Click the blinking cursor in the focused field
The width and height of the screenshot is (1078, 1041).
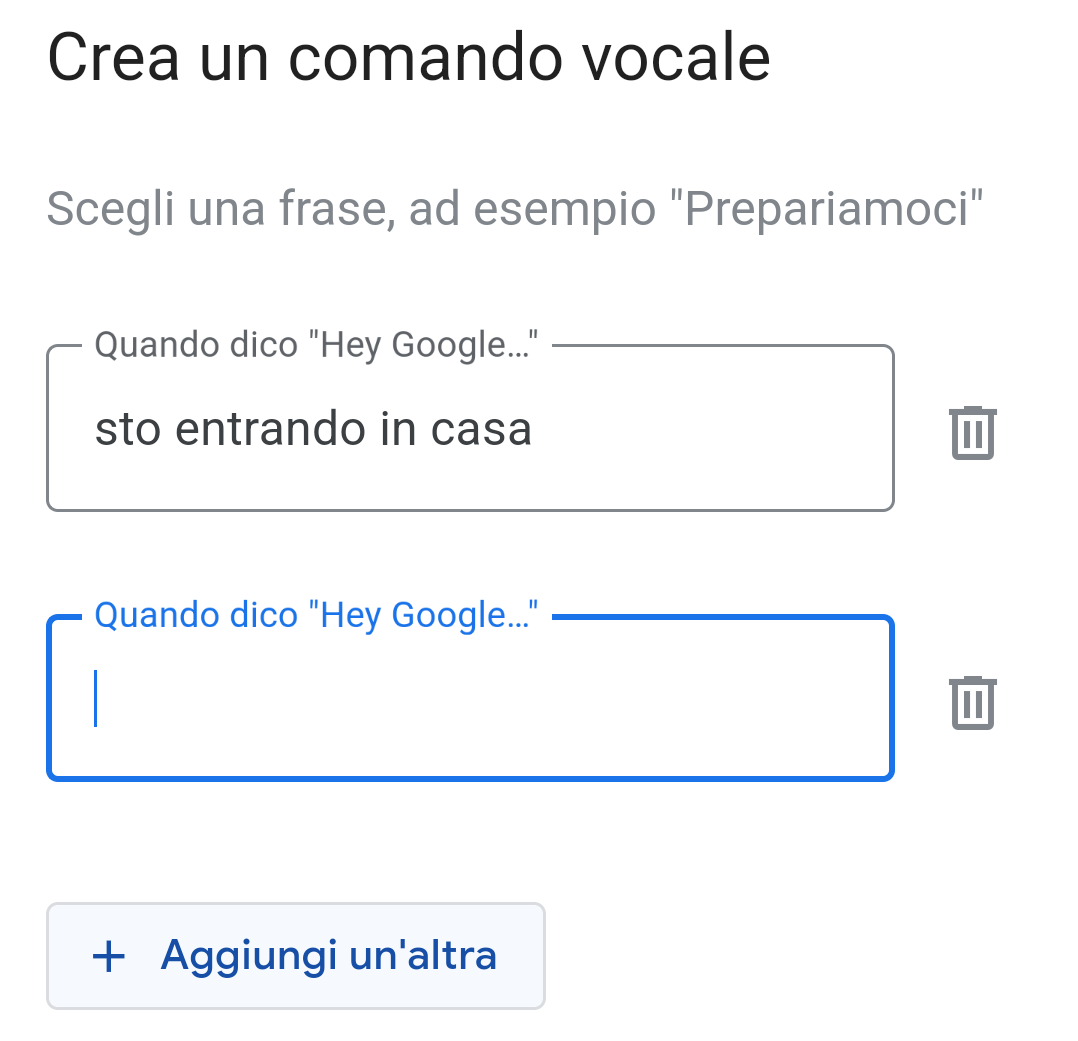[x=96, y=699]
